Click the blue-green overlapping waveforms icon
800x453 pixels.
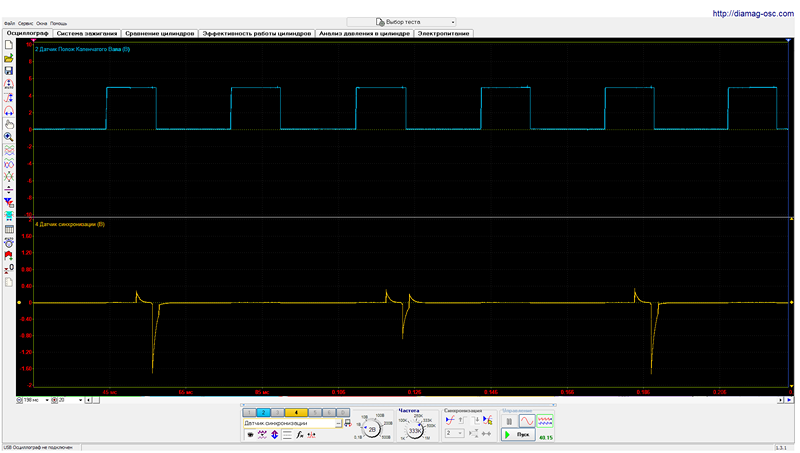(x=9, y=164)
